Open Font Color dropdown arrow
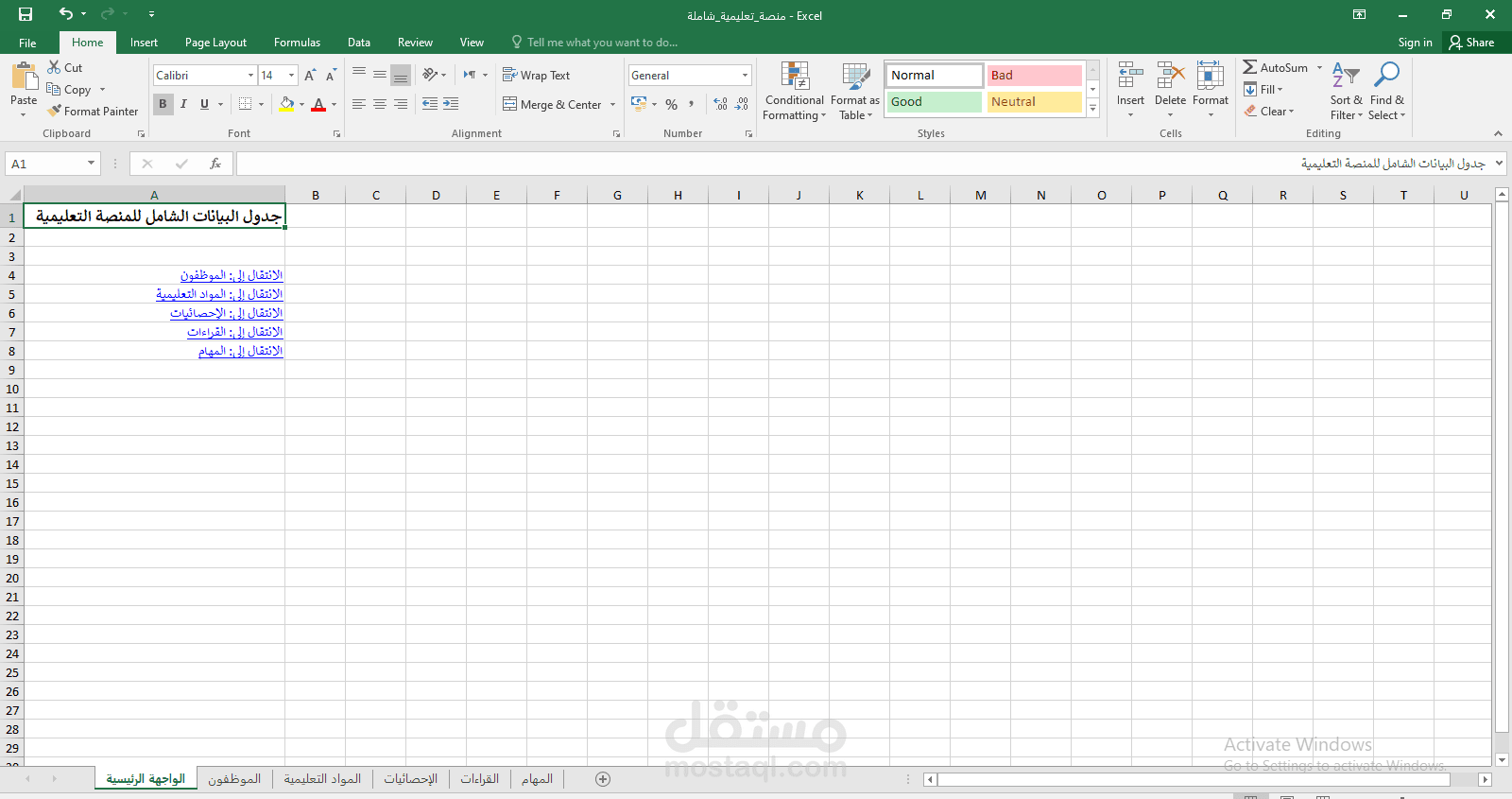 point(334,104)
